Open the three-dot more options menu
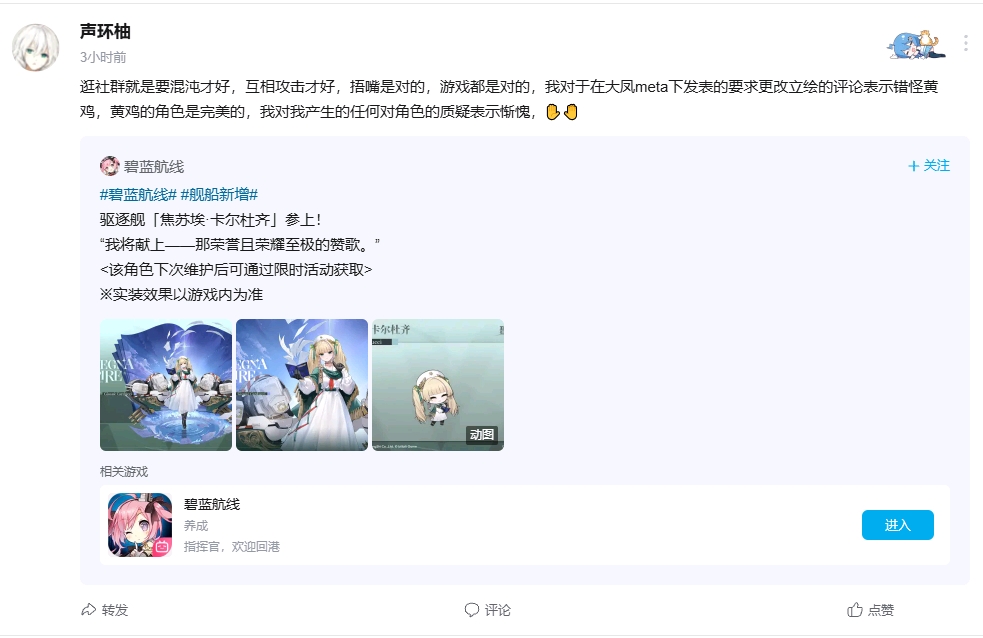The image size is (983, 638). point(965,43)
